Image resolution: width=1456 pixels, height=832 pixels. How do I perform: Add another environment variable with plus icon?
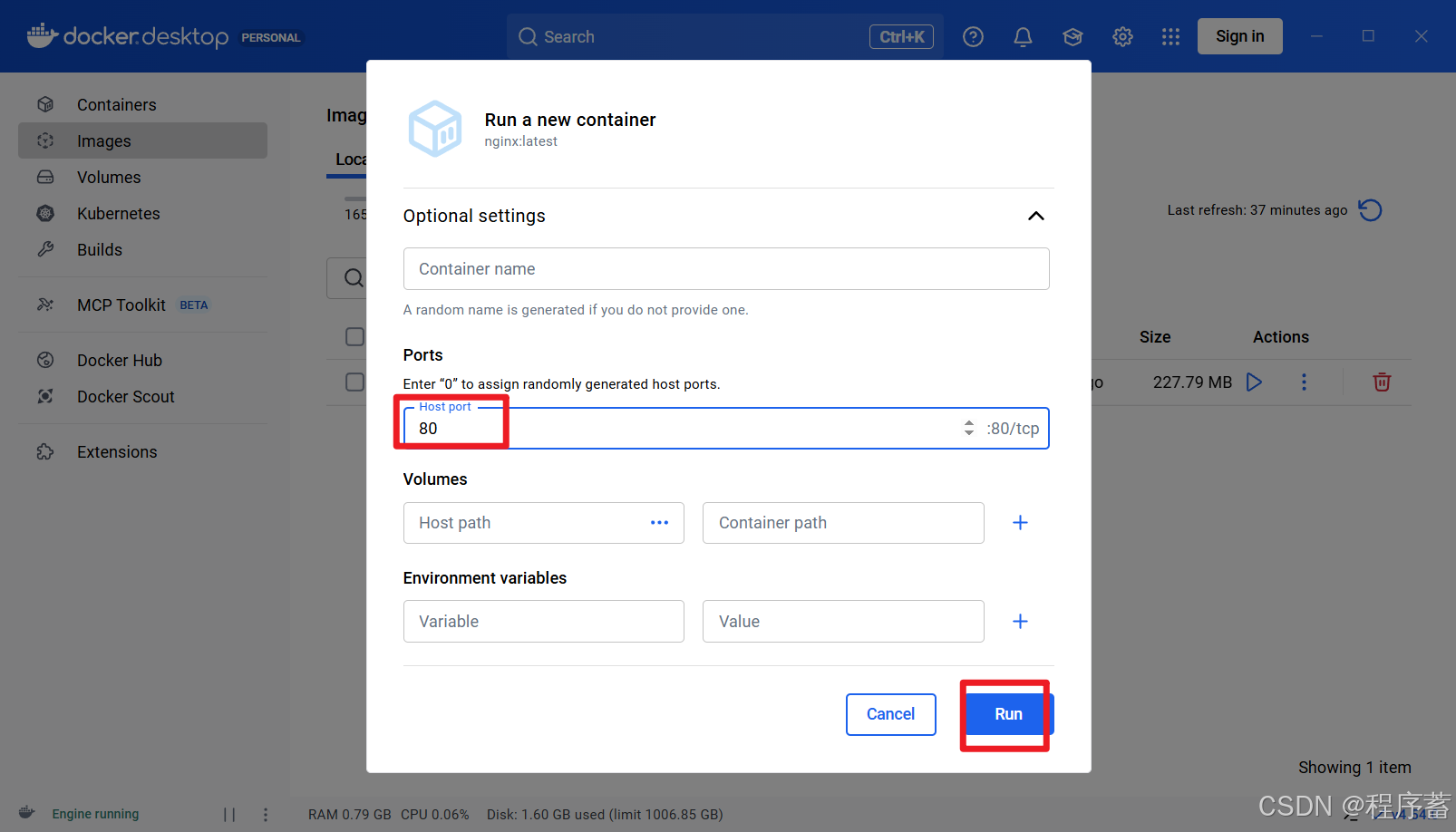click(x=1020, y=621)
